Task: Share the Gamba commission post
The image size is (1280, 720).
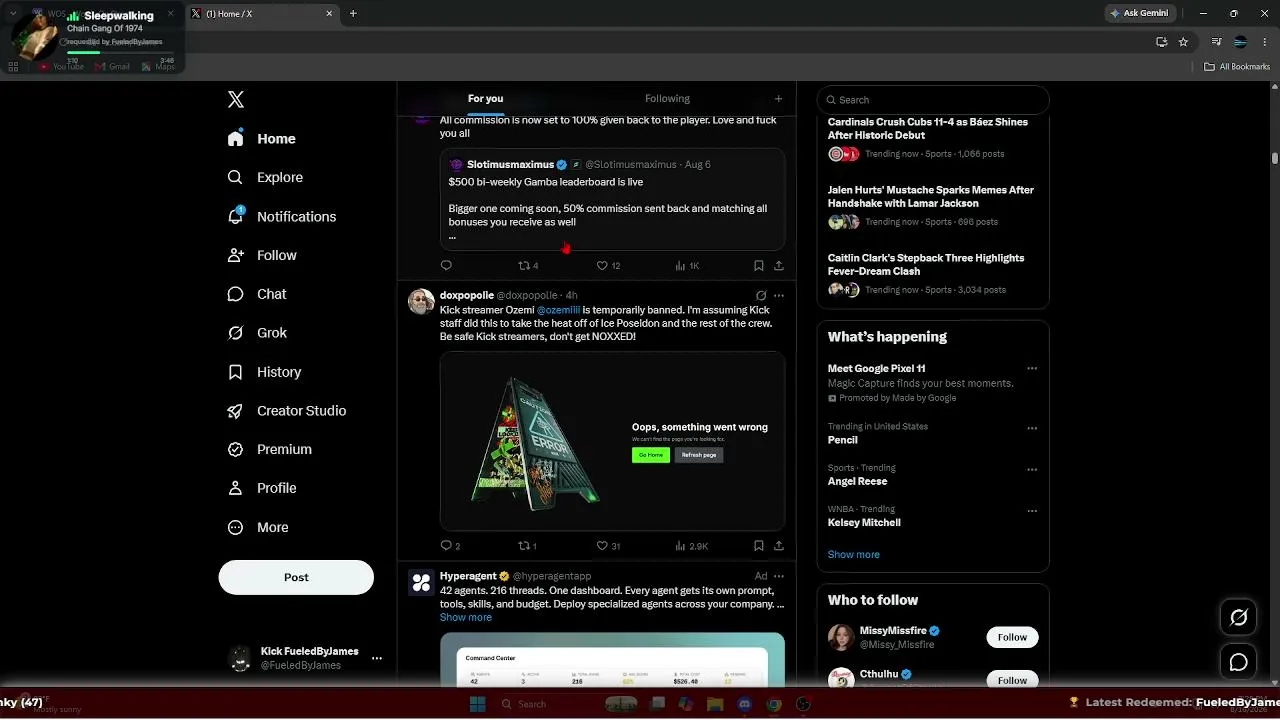Action: 779,266
